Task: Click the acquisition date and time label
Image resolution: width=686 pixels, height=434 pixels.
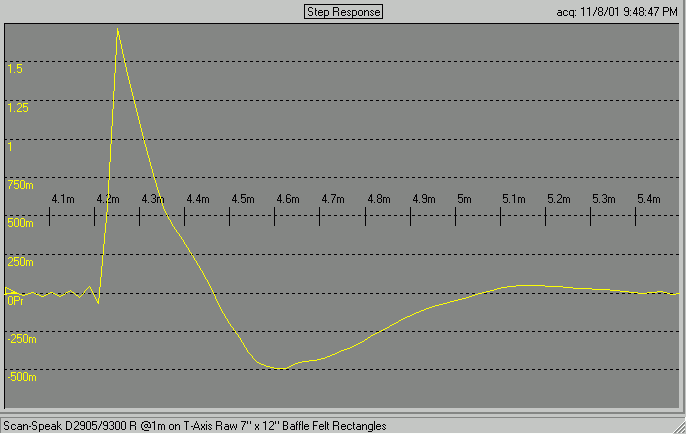Action: click(617, 12)
